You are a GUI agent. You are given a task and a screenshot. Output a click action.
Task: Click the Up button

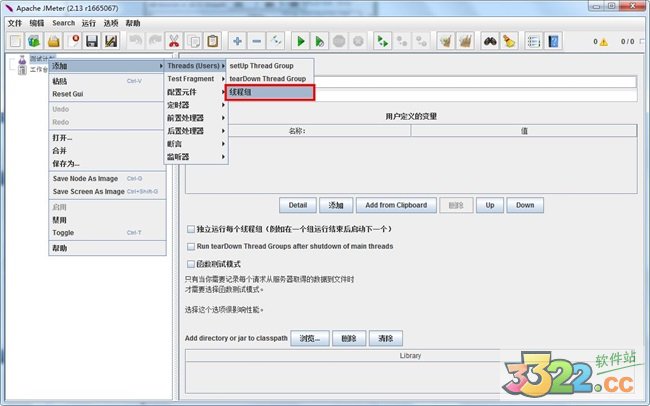tap(490, 205)
